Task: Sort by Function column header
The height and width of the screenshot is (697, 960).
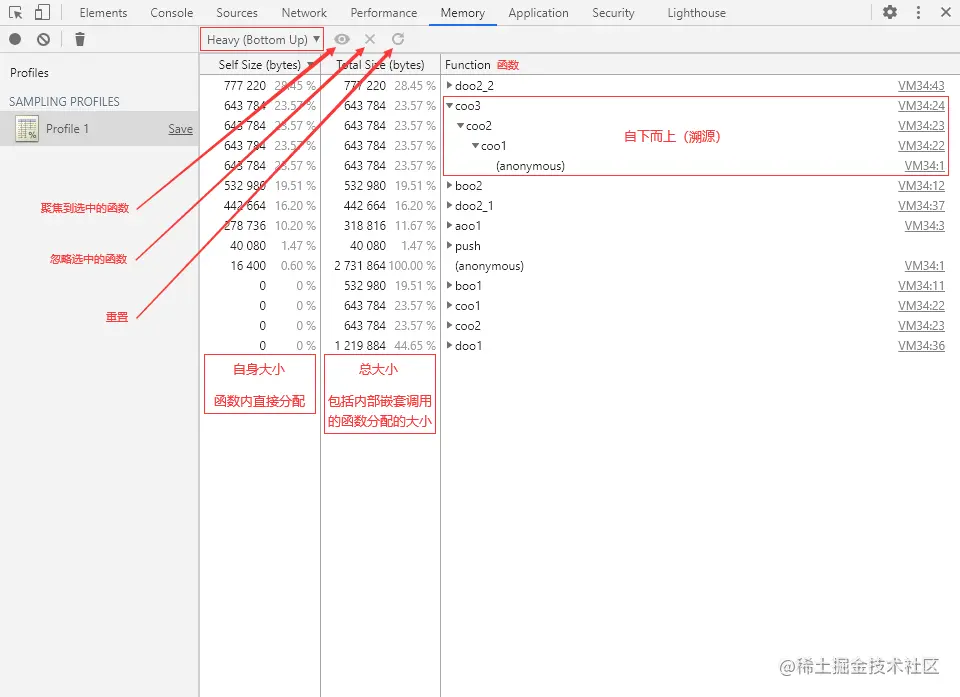Action: (468, 64)
